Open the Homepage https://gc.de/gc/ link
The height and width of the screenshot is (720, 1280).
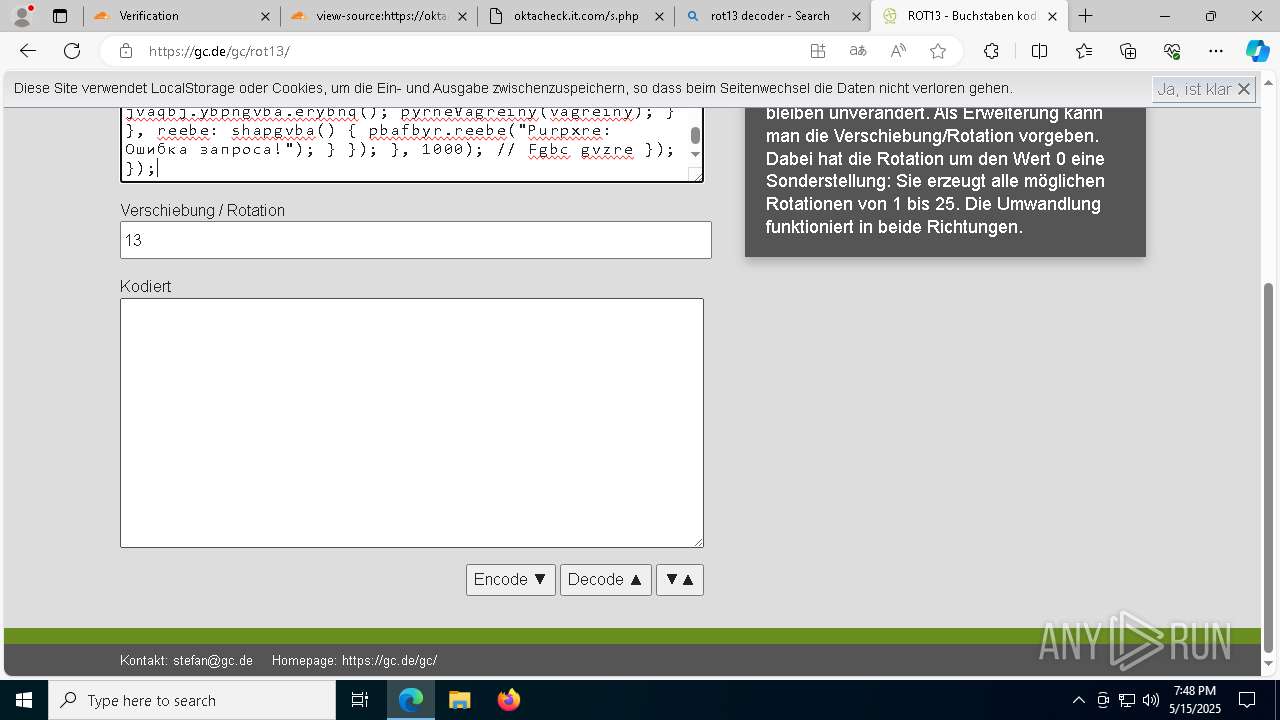[x=390, y=661]
